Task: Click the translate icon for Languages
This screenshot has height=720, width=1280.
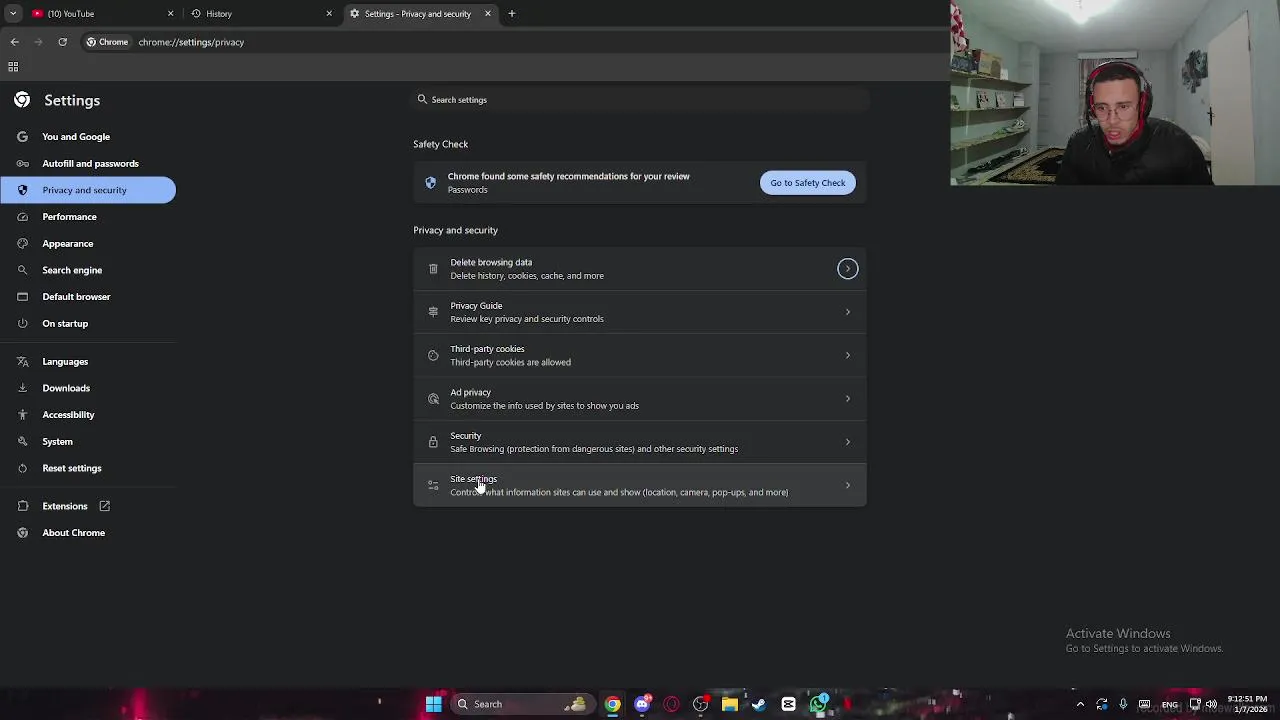Action: (x=22, y=362)
